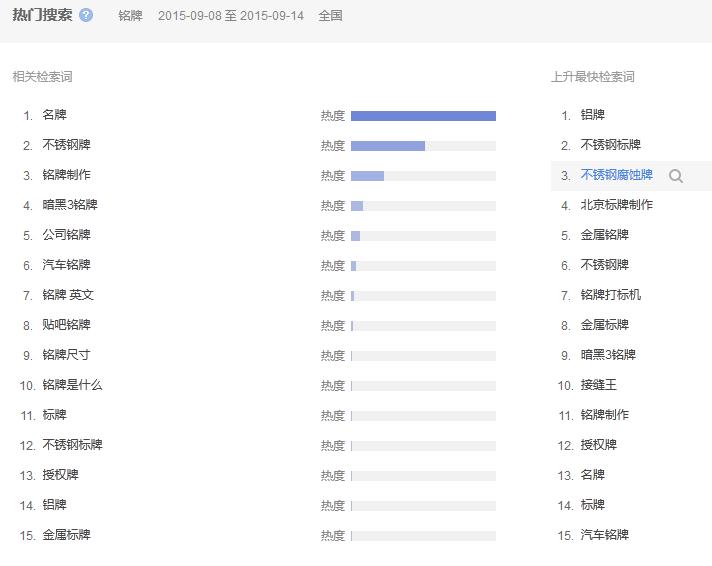The image size is (712, 566).
Task: Click the 全国 region selector
Action: coord(330,16)
